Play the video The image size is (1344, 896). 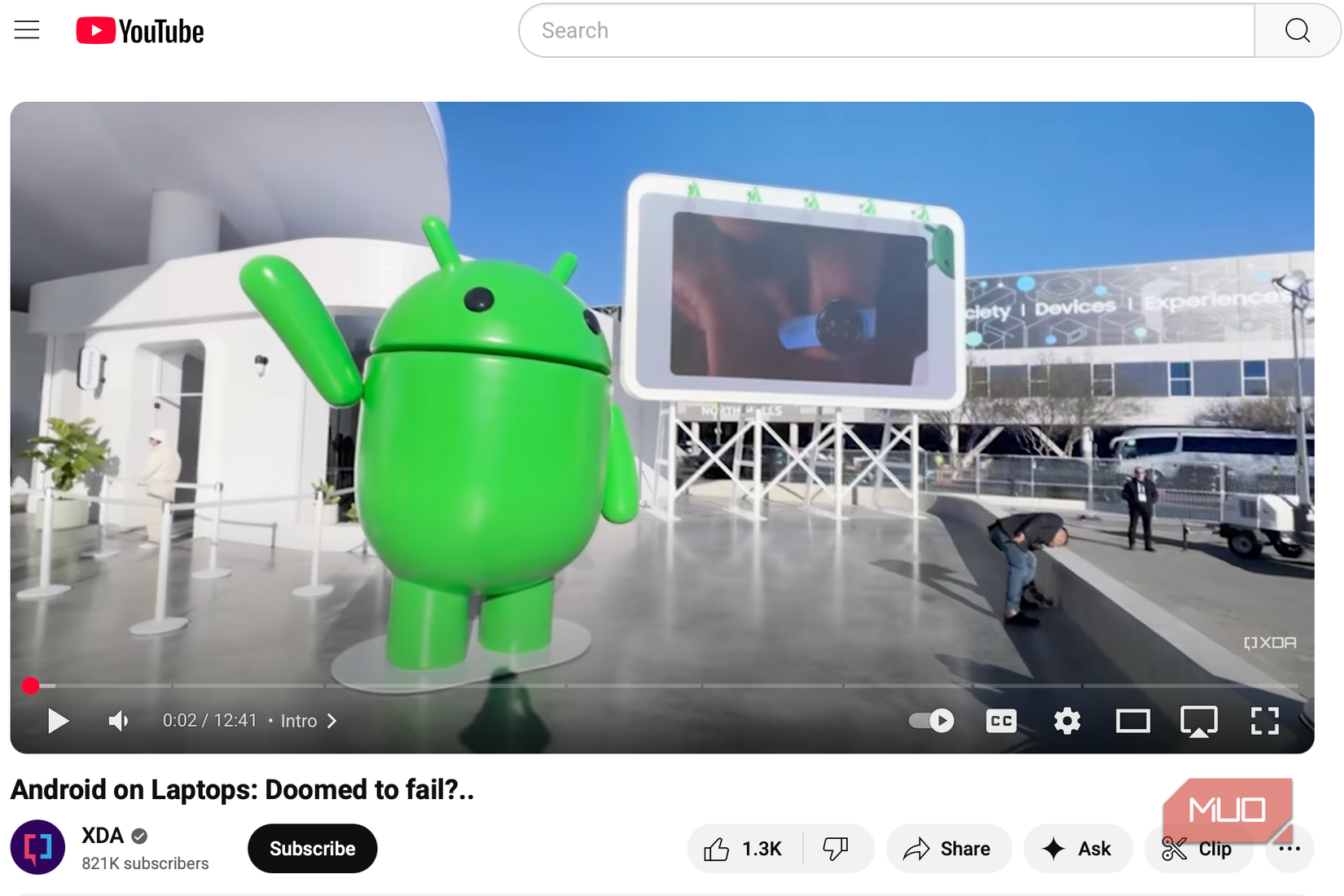(58, 721)
